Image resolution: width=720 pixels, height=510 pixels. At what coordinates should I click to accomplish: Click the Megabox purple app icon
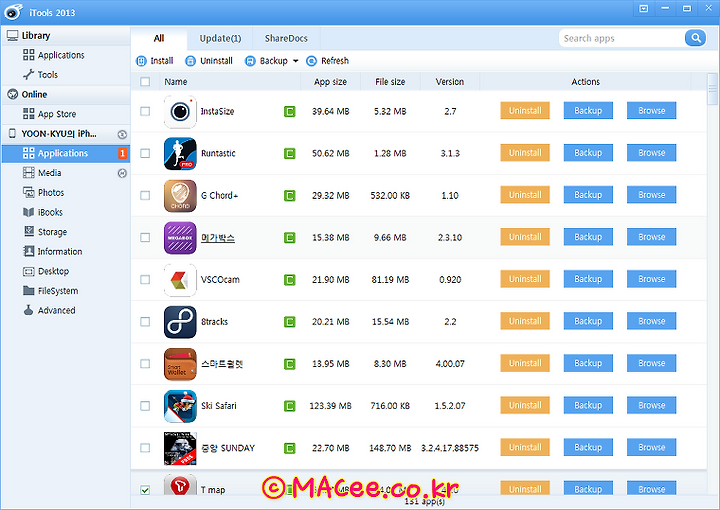(x=180, y=238)
